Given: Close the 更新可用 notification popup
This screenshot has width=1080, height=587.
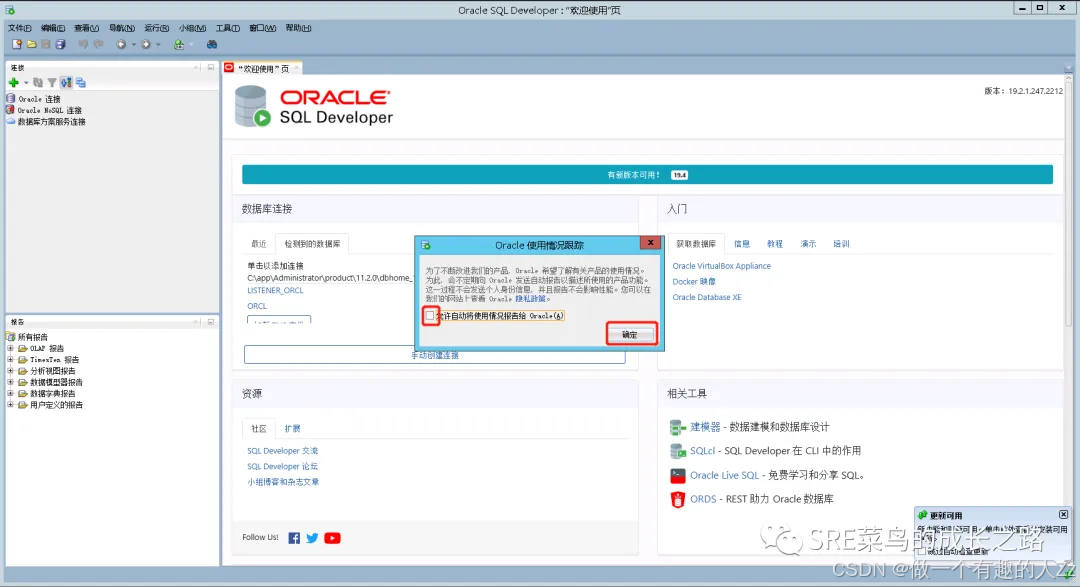Looking at the screenshot, I should tap(1063, 515).
